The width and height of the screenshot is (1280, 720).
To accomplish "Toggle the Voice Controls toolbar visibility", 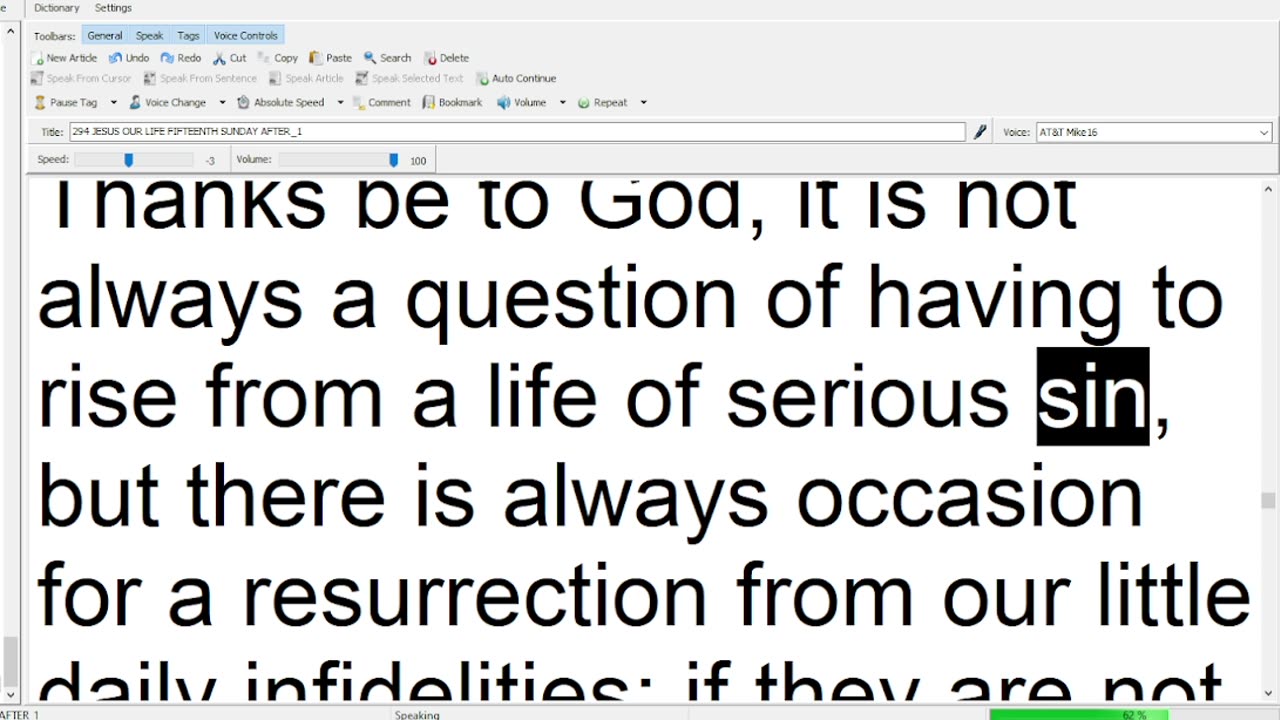I will pos(246,35).
